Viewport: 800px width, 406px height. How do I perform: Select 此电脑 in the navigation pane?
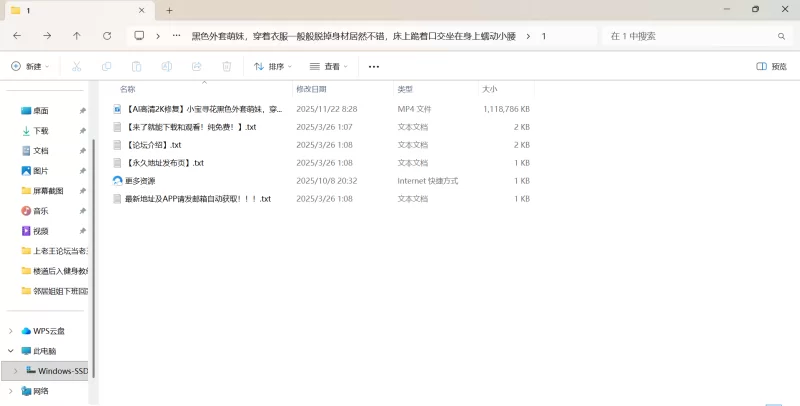[x=45, y=351]
